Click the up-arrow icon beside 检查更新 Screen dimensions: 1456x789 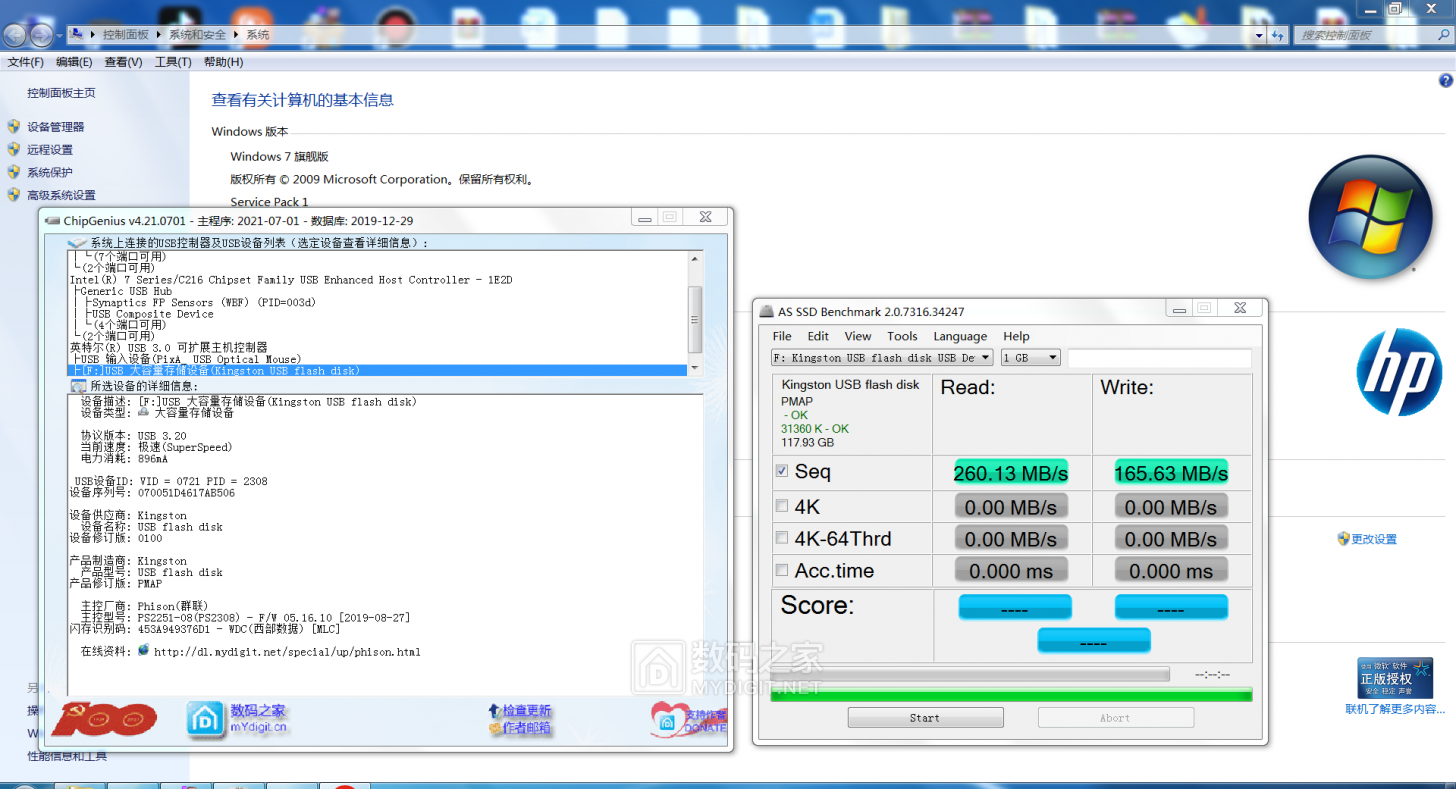494,711
